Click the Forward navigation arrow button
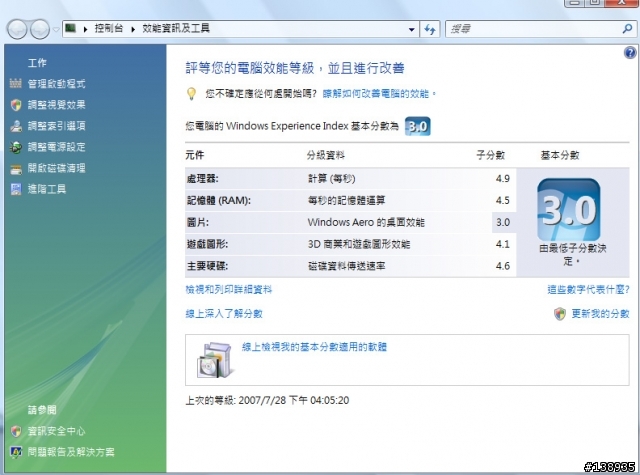640x475 pixels. click(40, 29)
